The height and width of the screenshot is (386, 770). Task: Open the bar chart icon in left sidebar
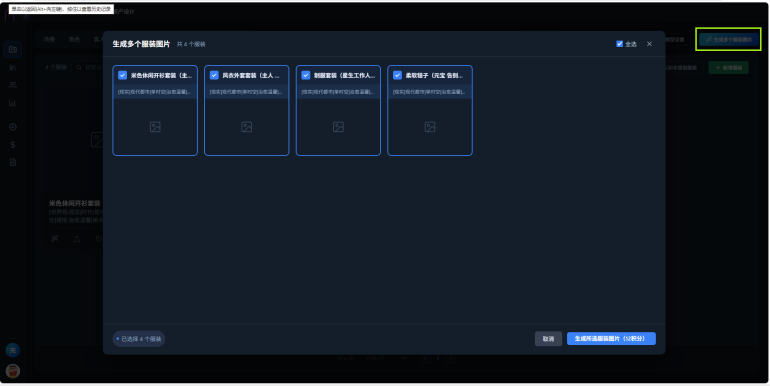point(13,103)
